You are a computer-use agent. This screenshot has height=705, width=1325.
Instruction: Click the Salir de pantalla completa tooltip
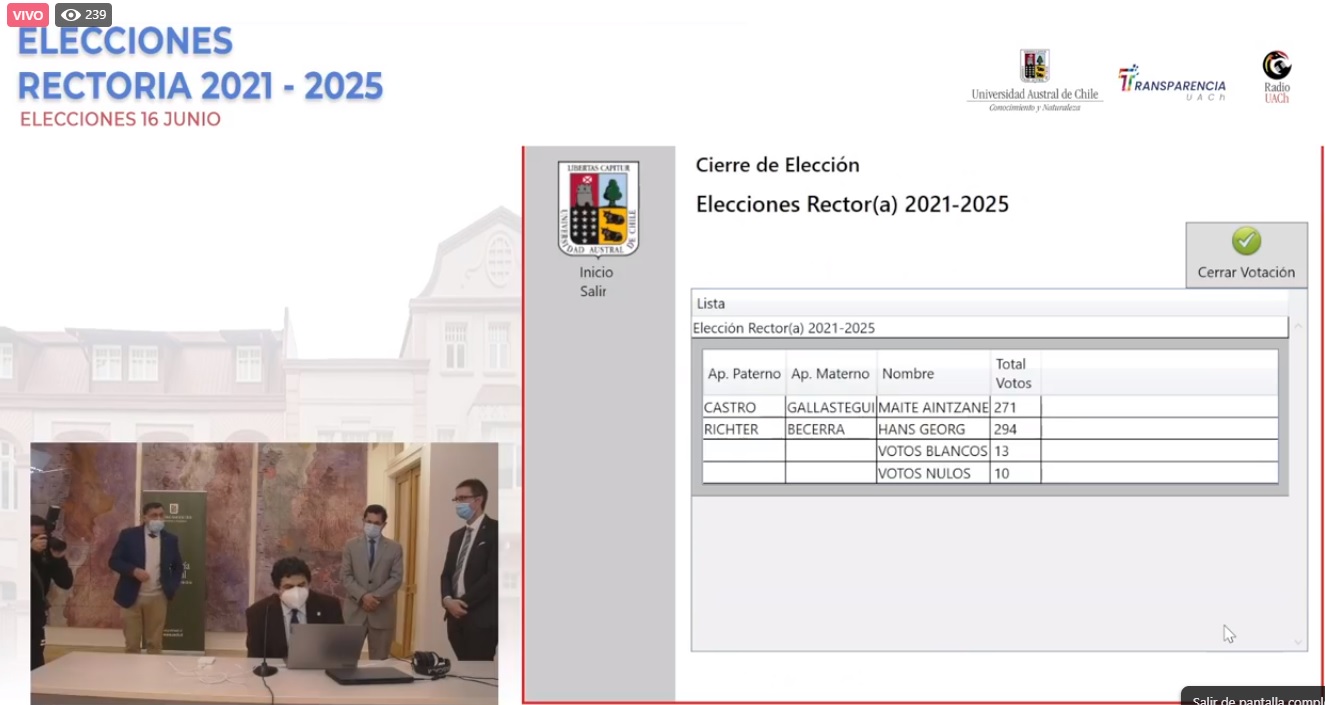tap(1252, 697)
